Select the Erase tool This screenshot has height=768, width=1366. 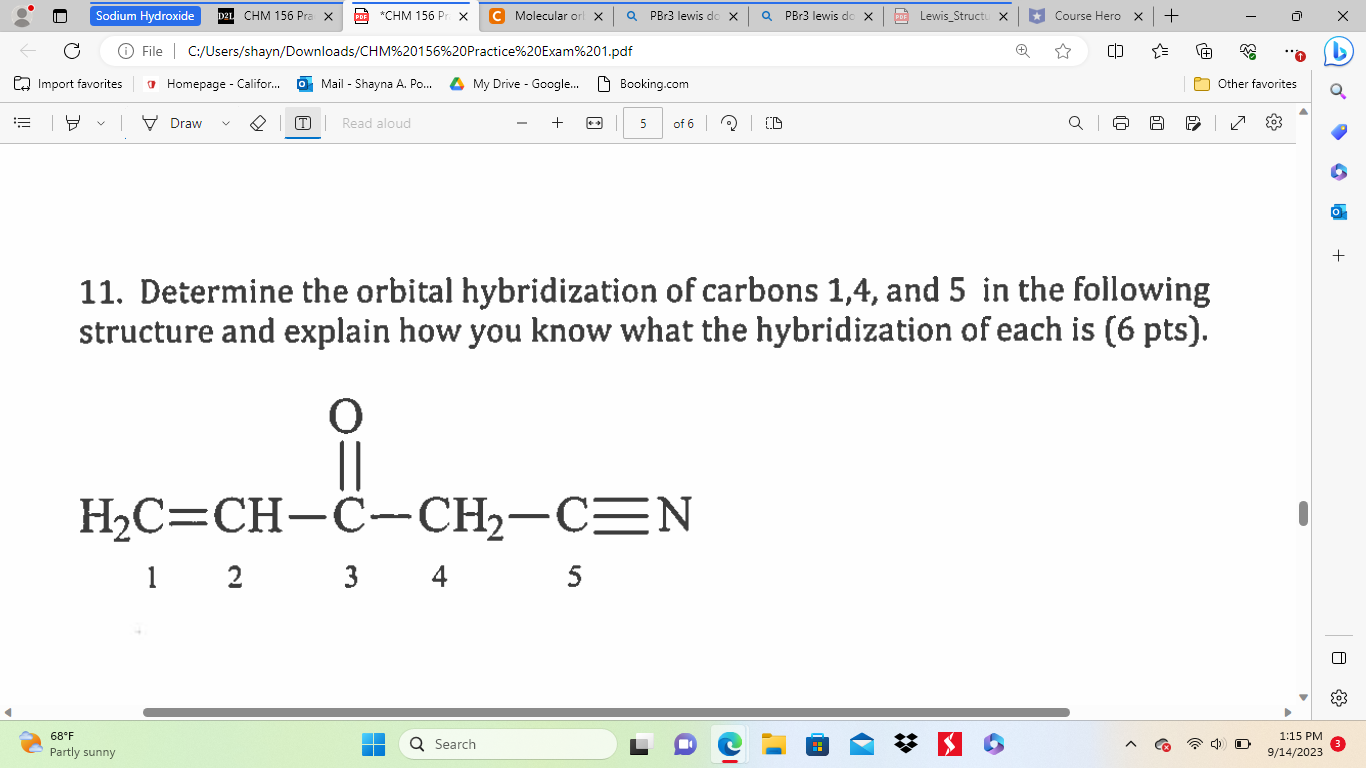(x=257, y=123)
